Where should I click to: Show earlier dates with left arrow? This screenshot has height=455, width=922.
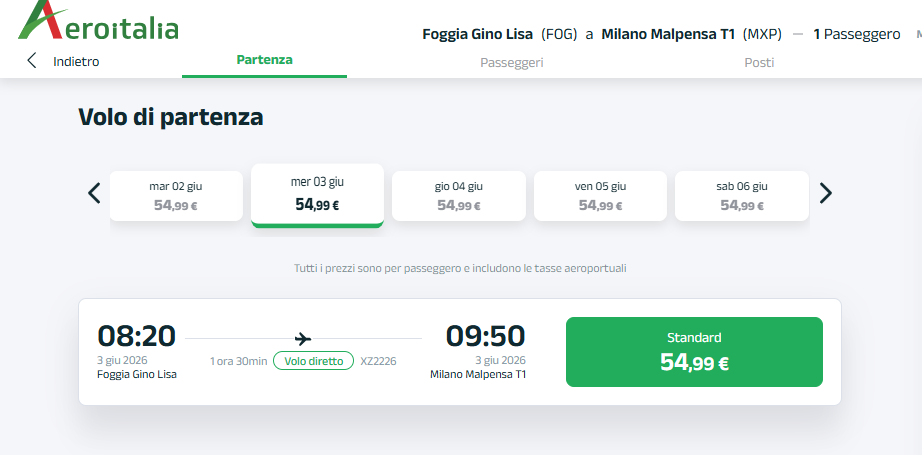[x=94, y=193]
